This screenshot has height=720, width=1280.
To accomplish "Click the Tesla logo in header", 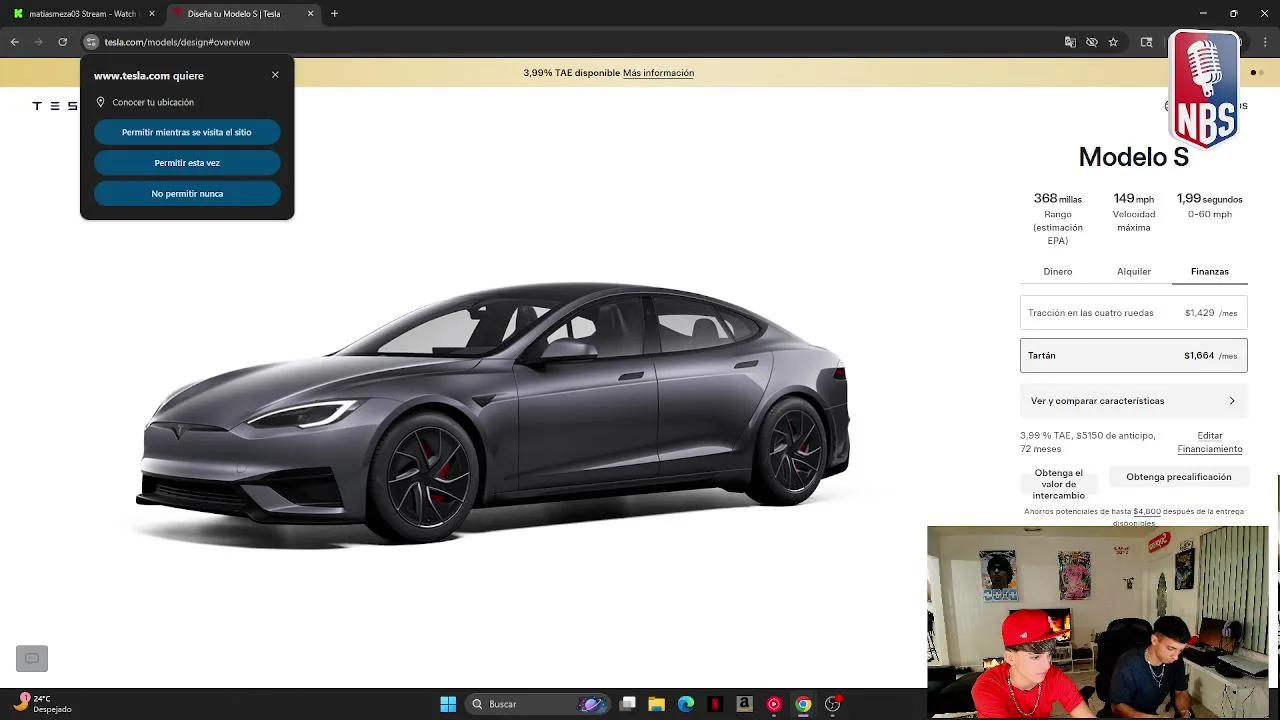I will pyautogui.click(x=55, y=106).
